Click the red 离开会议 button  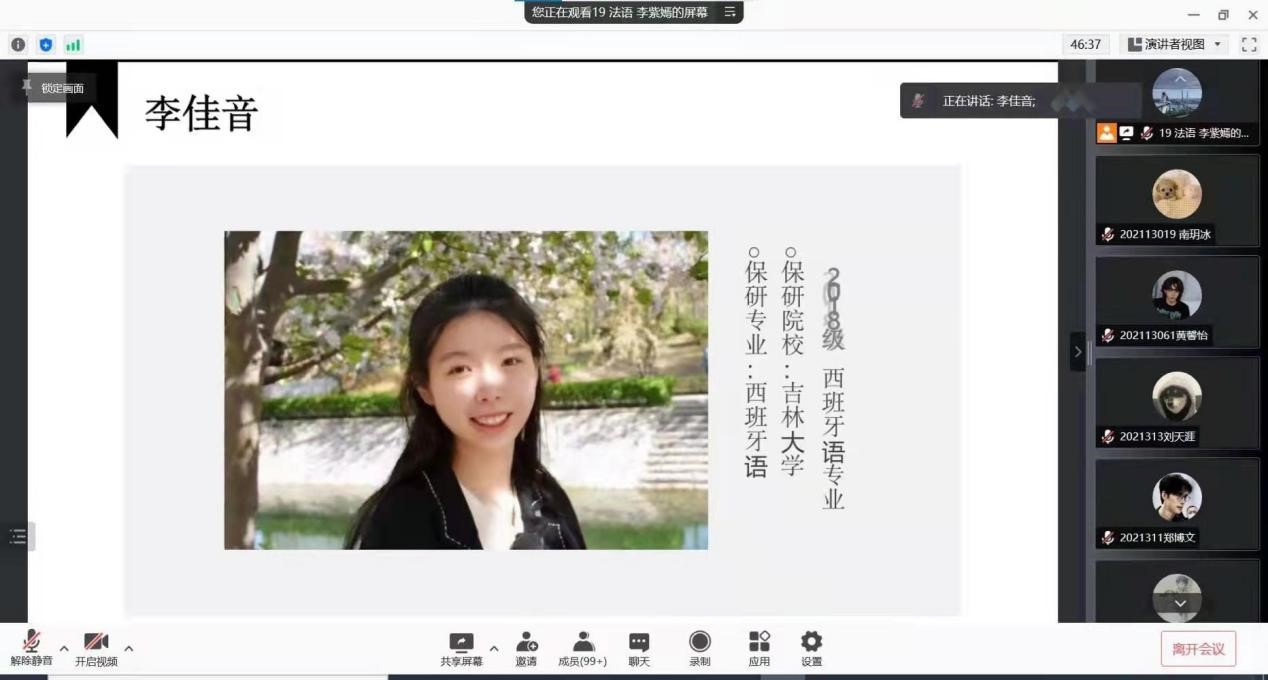click(1198, 649)
